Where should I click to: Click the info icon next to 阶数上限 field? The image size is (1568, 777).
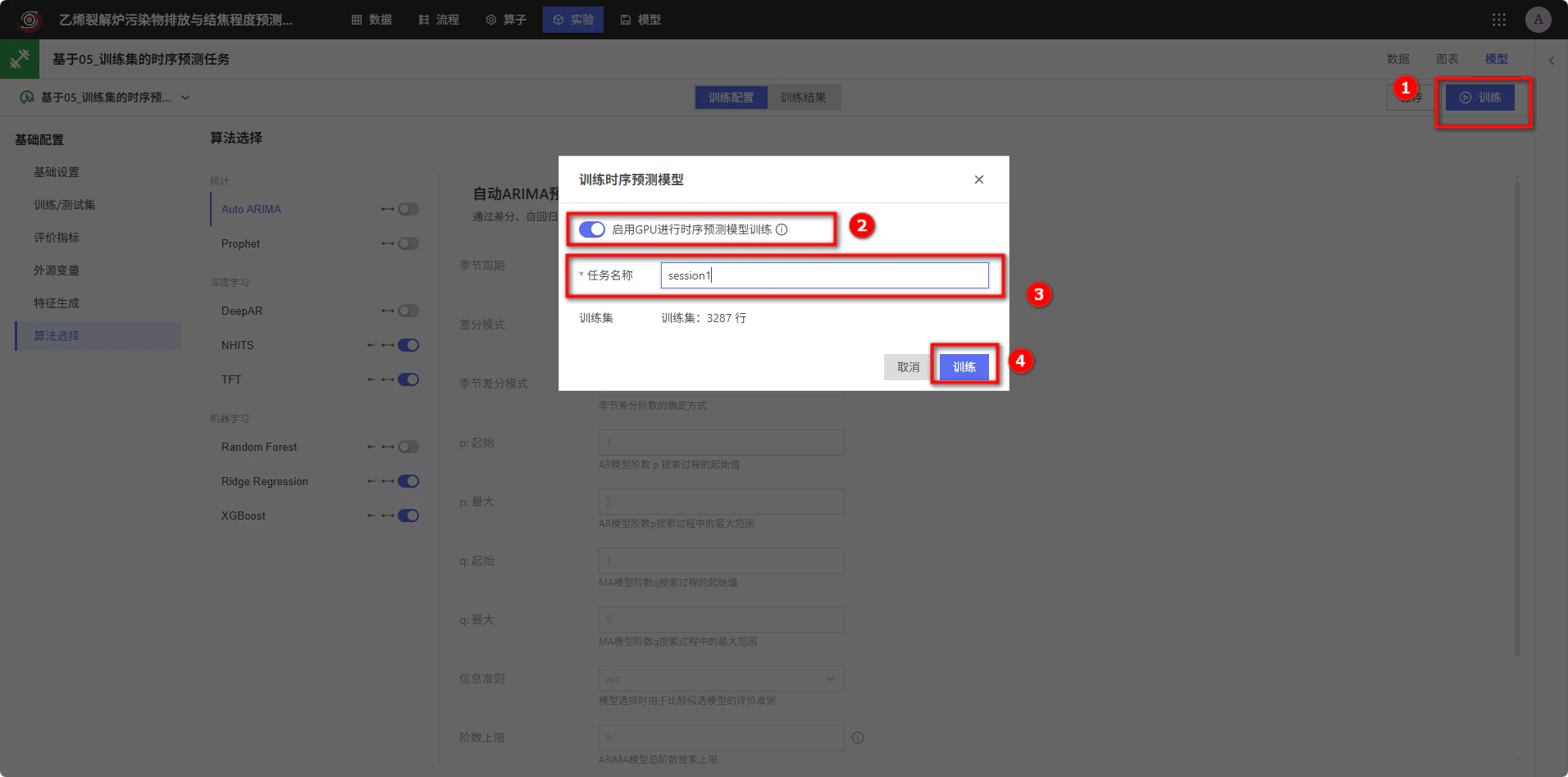pyautogui.click(x=858, y=738)
